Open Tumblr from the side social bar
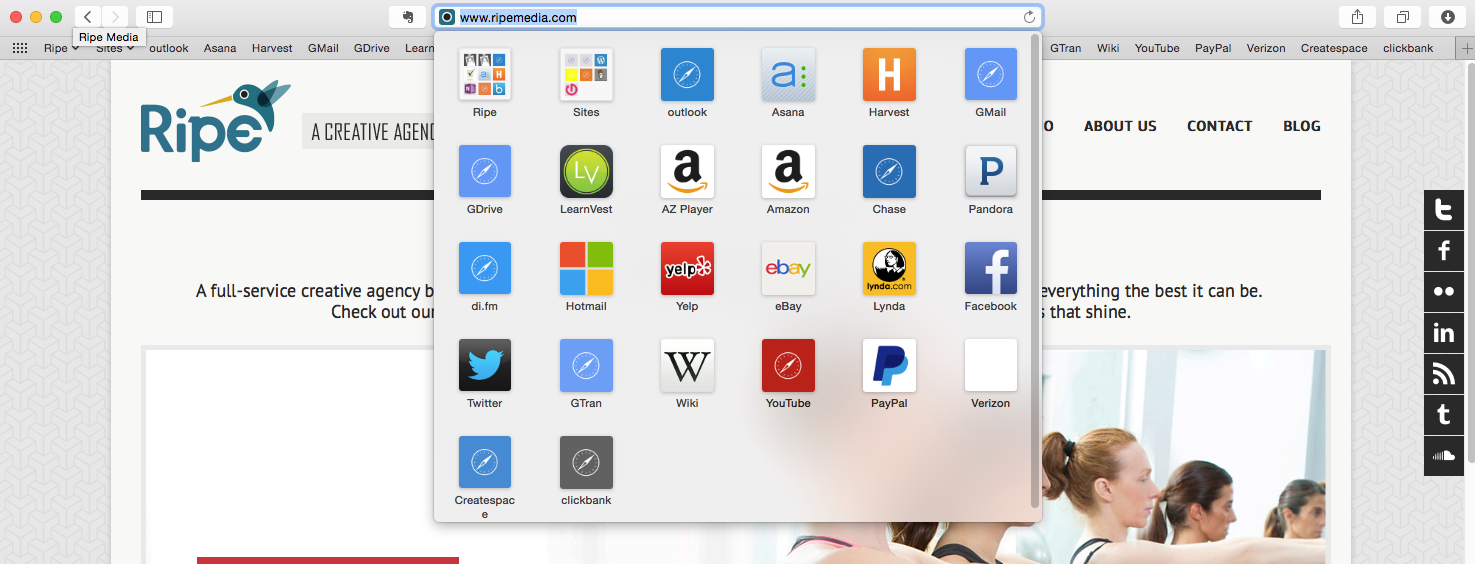The image size is (1475, 564). click(x=1444, y=415)
